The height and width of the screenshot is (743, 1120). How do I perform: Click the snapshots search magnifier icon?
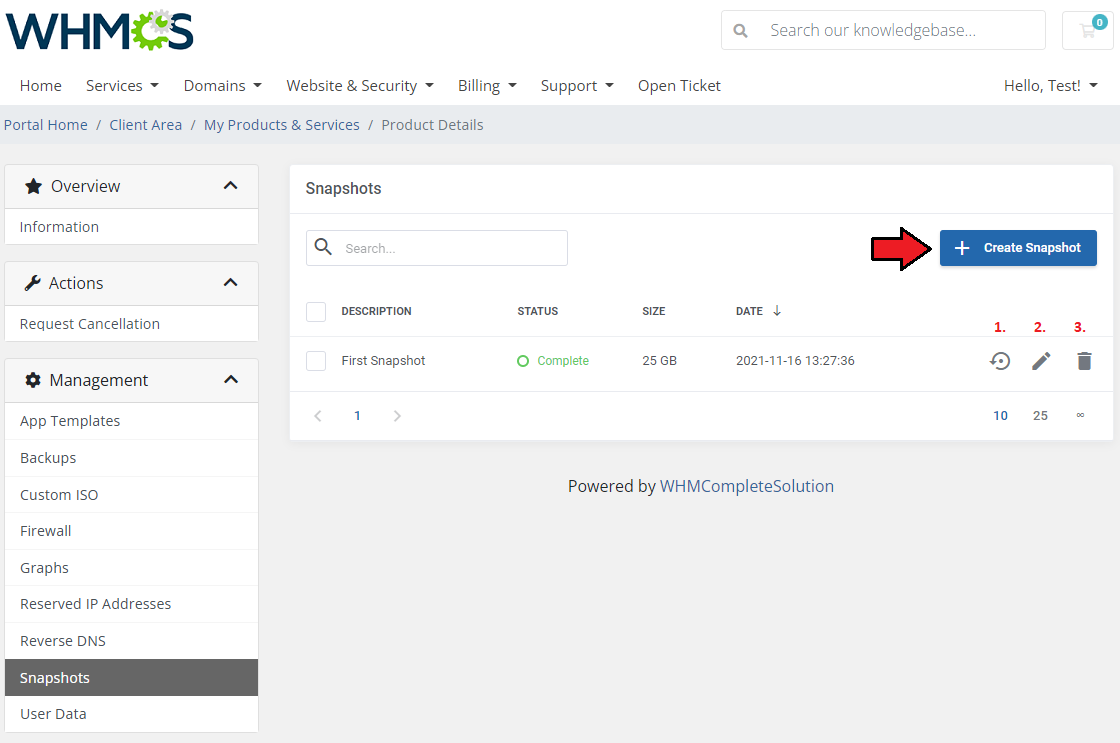point(324,247)
